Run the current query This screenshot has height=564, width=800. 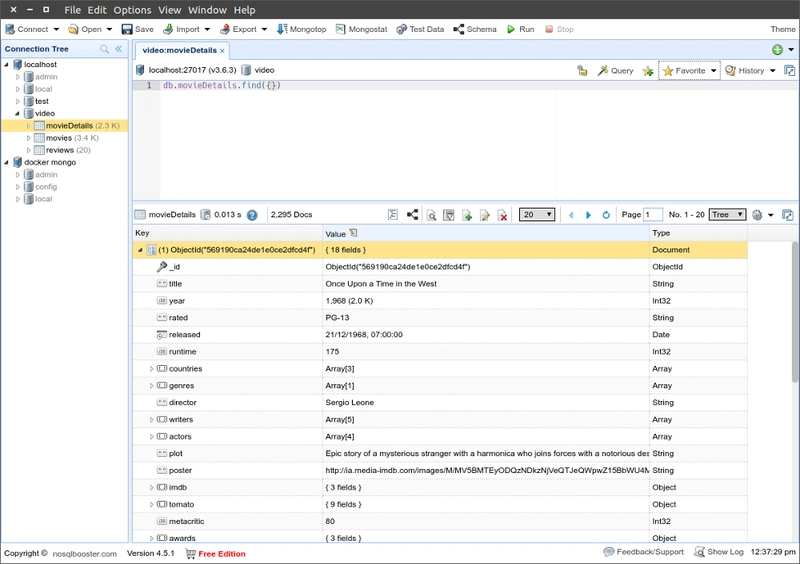(520, 29)
